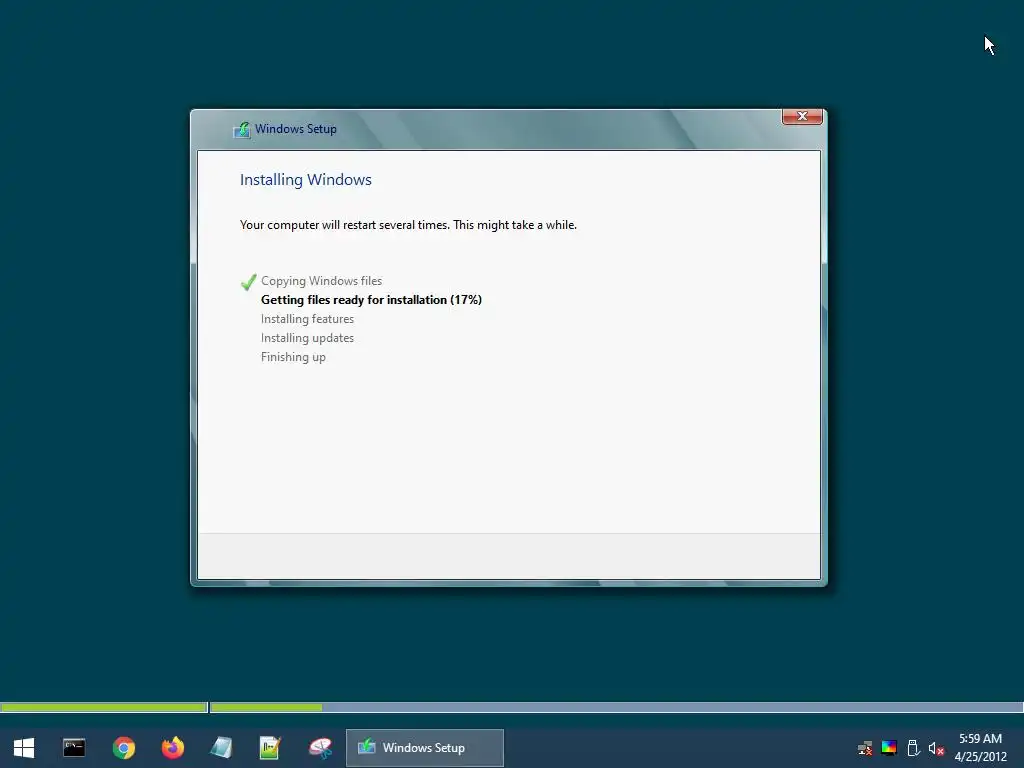
Task: Launch Command Prompt from taskbar
Action: (x=74, y=748)
